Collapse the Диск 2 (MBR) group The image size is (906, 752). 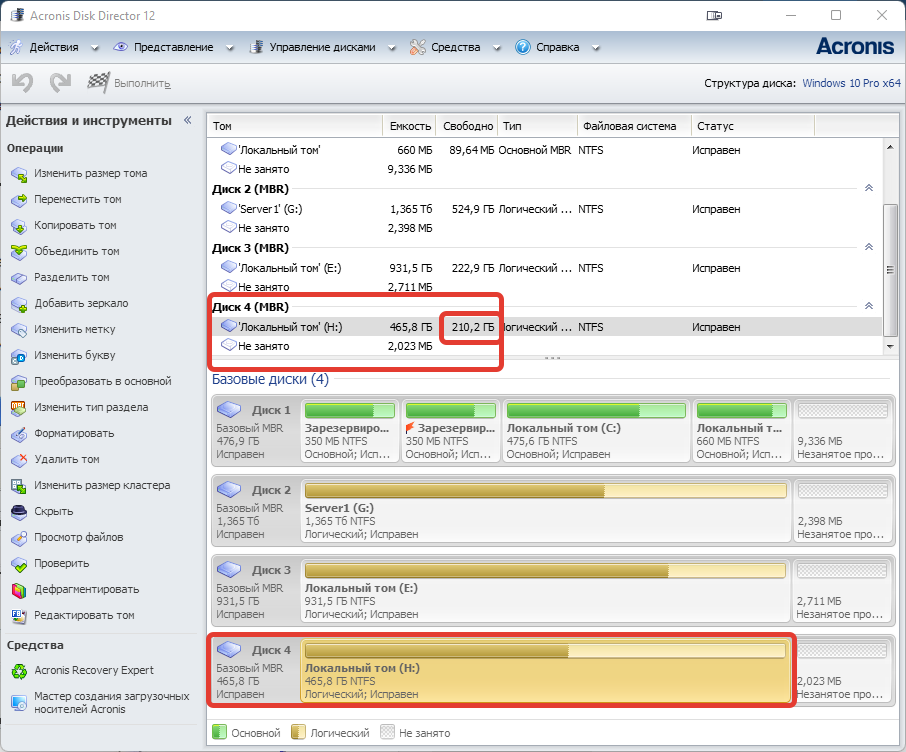coord(868,188)
